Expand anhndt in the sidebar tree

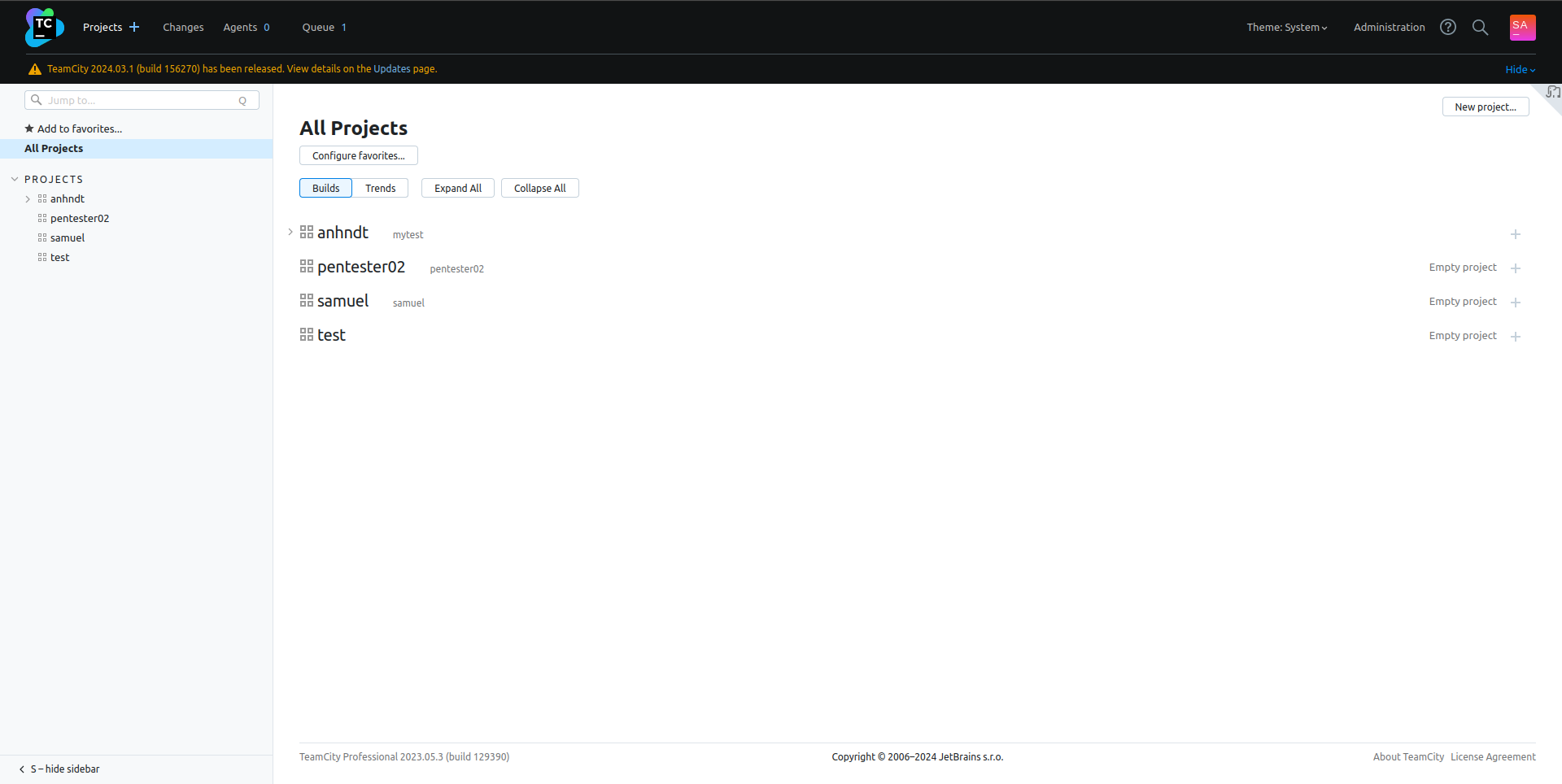[28, 198]
